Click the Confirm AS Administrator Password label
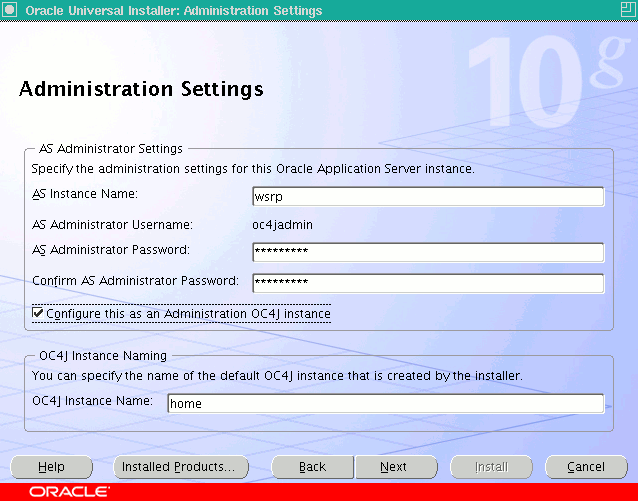638x501 pixels. [135, 281]
